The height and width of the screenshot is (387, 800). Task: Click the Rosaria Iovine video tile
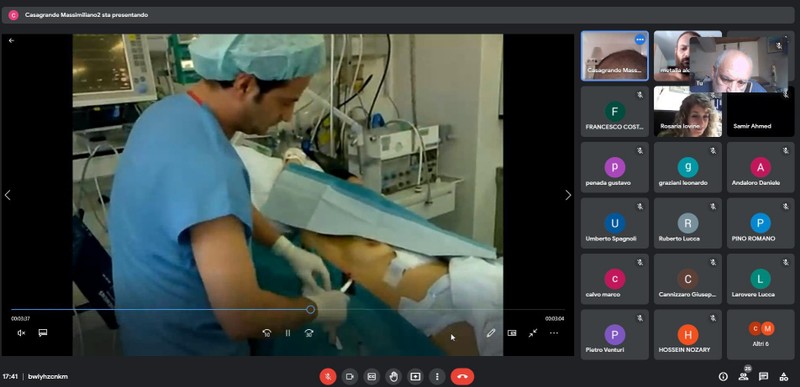point(688,111)
